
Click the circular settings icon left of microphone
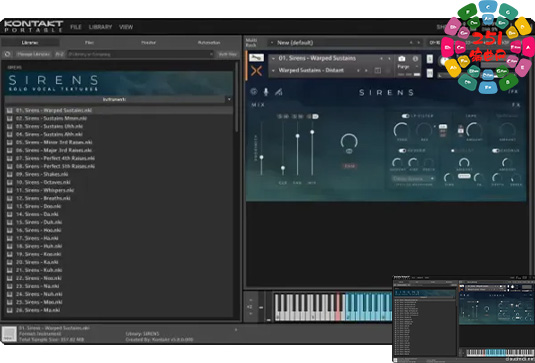point(254,91)
